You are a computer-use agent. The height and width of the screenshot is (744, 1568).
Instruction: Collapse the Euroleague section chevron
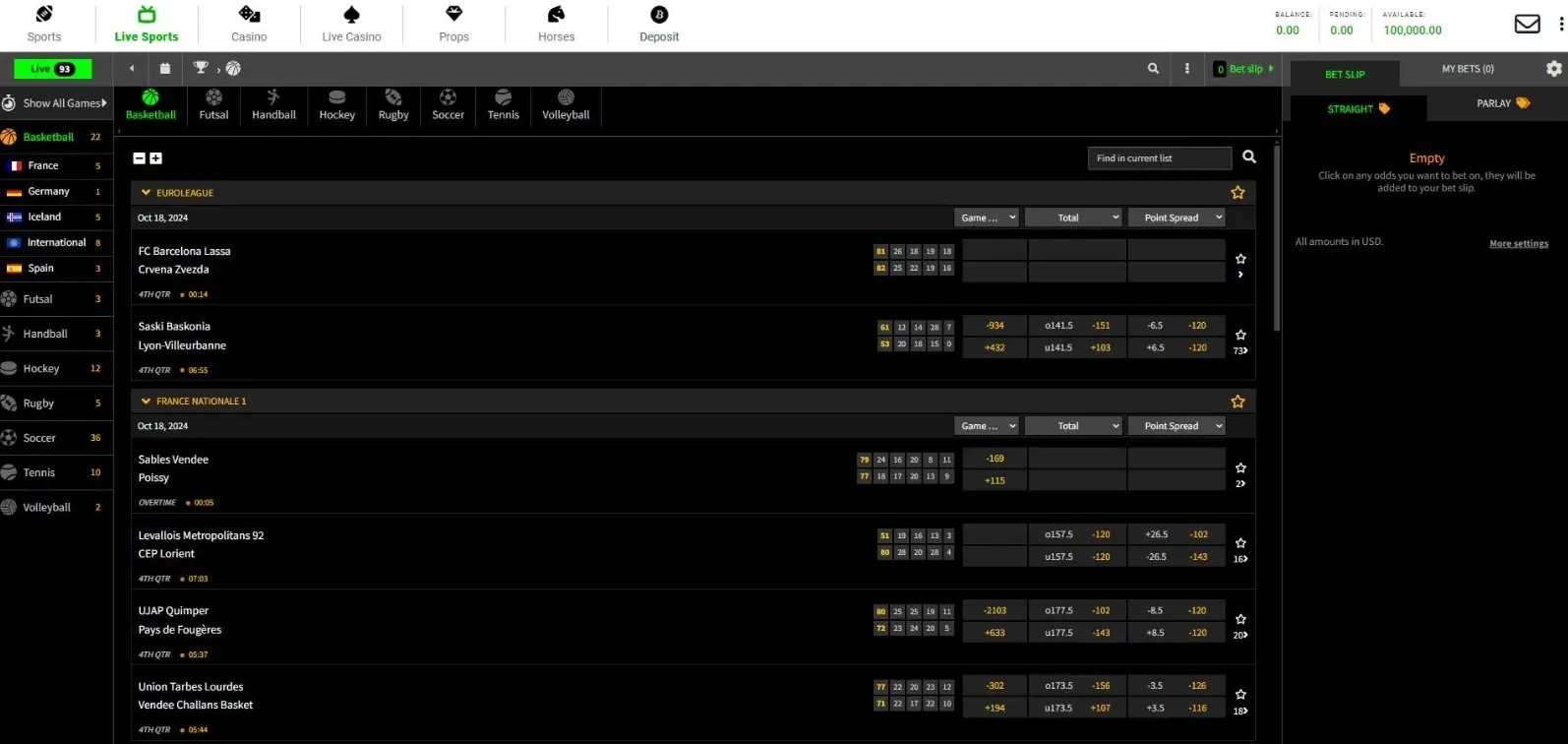(x=146, y=193)
